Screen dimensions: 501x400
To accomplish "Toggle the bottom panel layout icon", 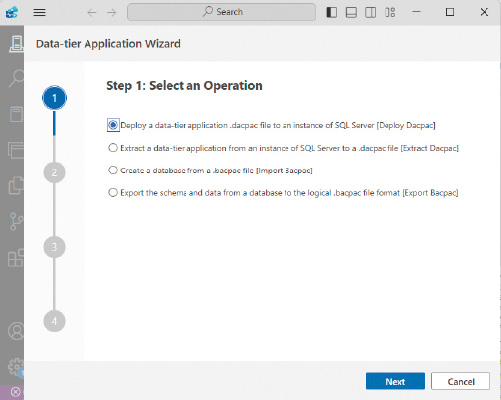I will [351, 12].
